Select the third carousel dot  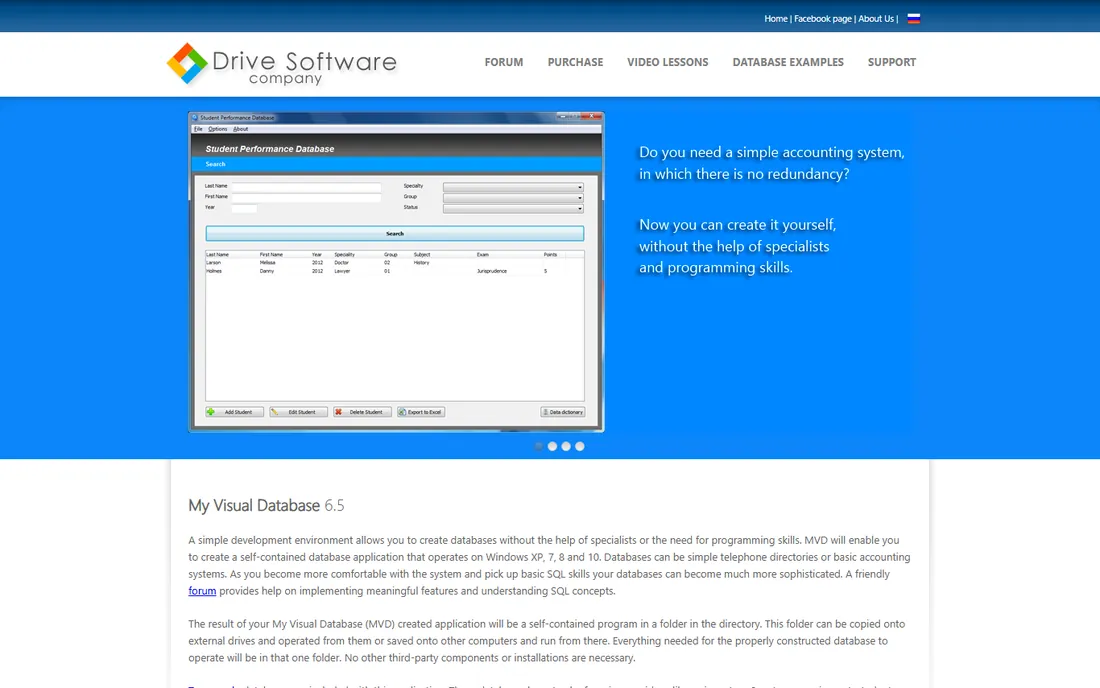coord(566,446)
